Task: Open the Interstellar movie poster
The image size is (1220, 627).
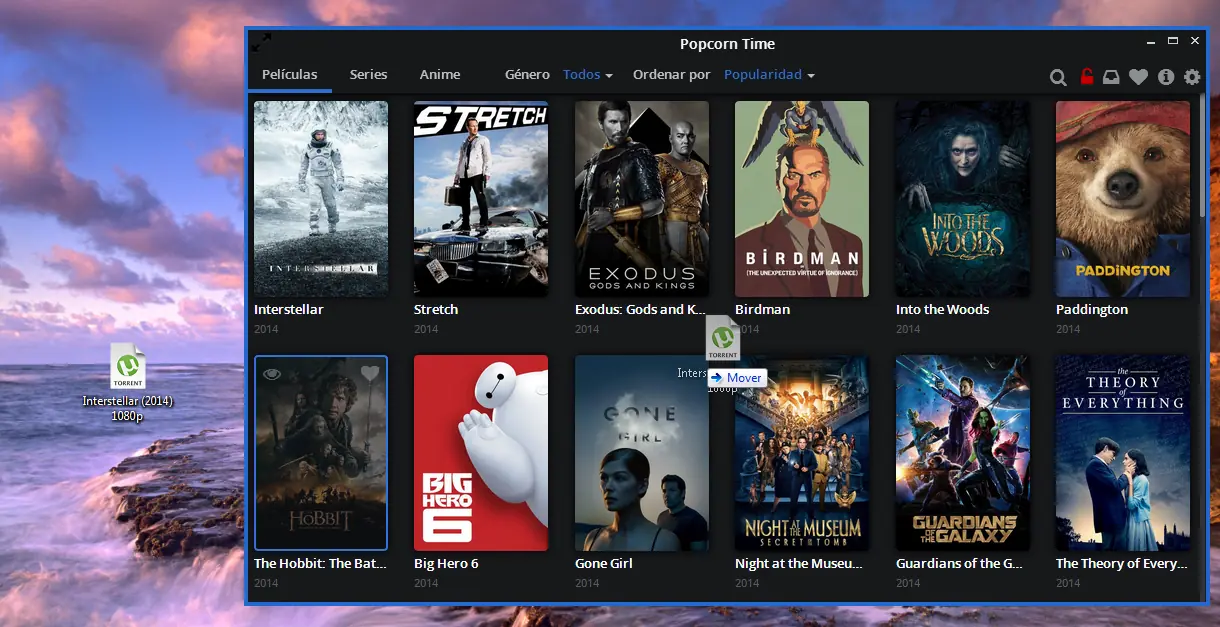Action: tap(321, 198)
